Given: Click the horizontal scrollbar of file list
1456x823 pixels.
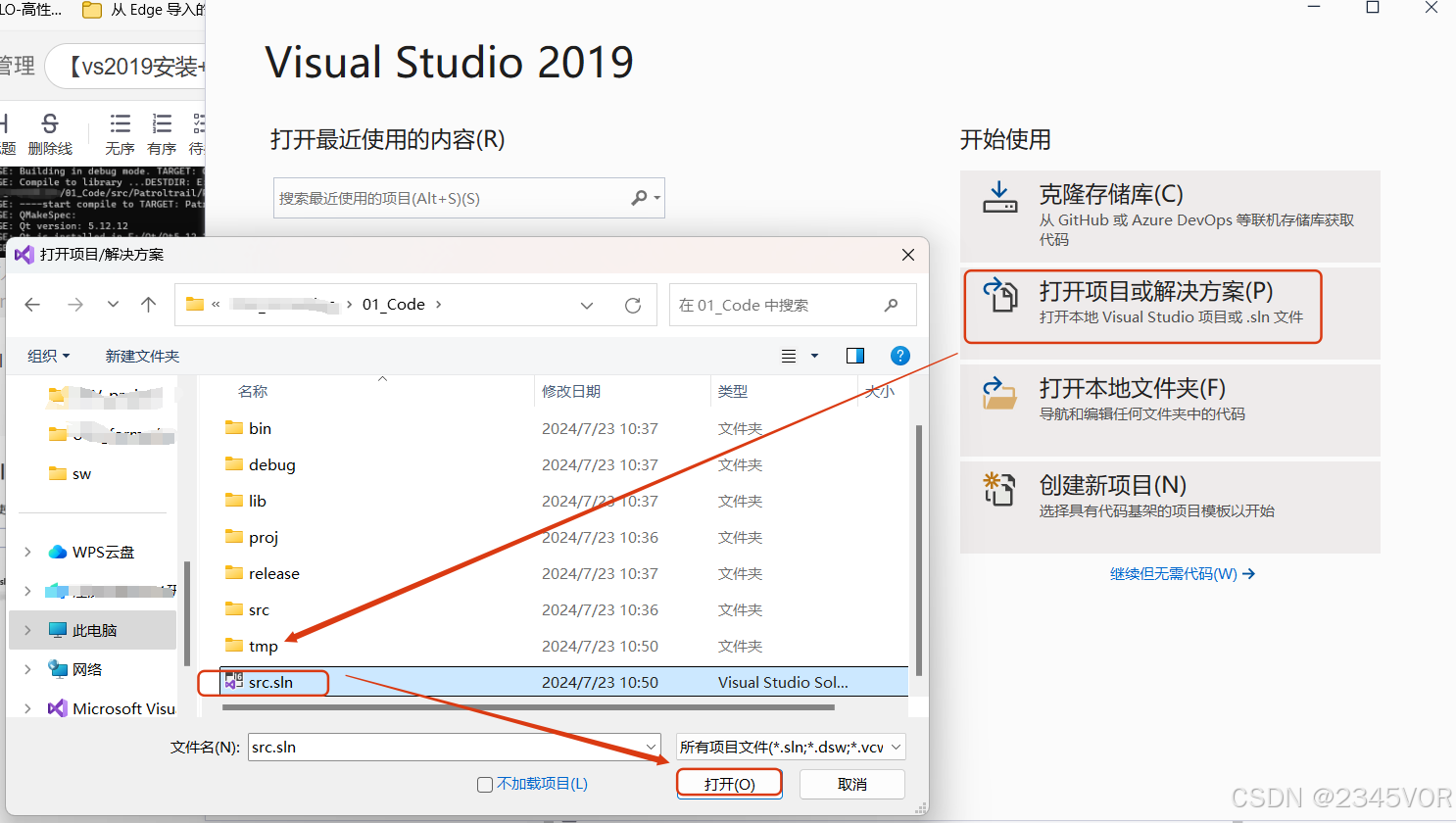Looking at the screenshot, I should [529, 706].
